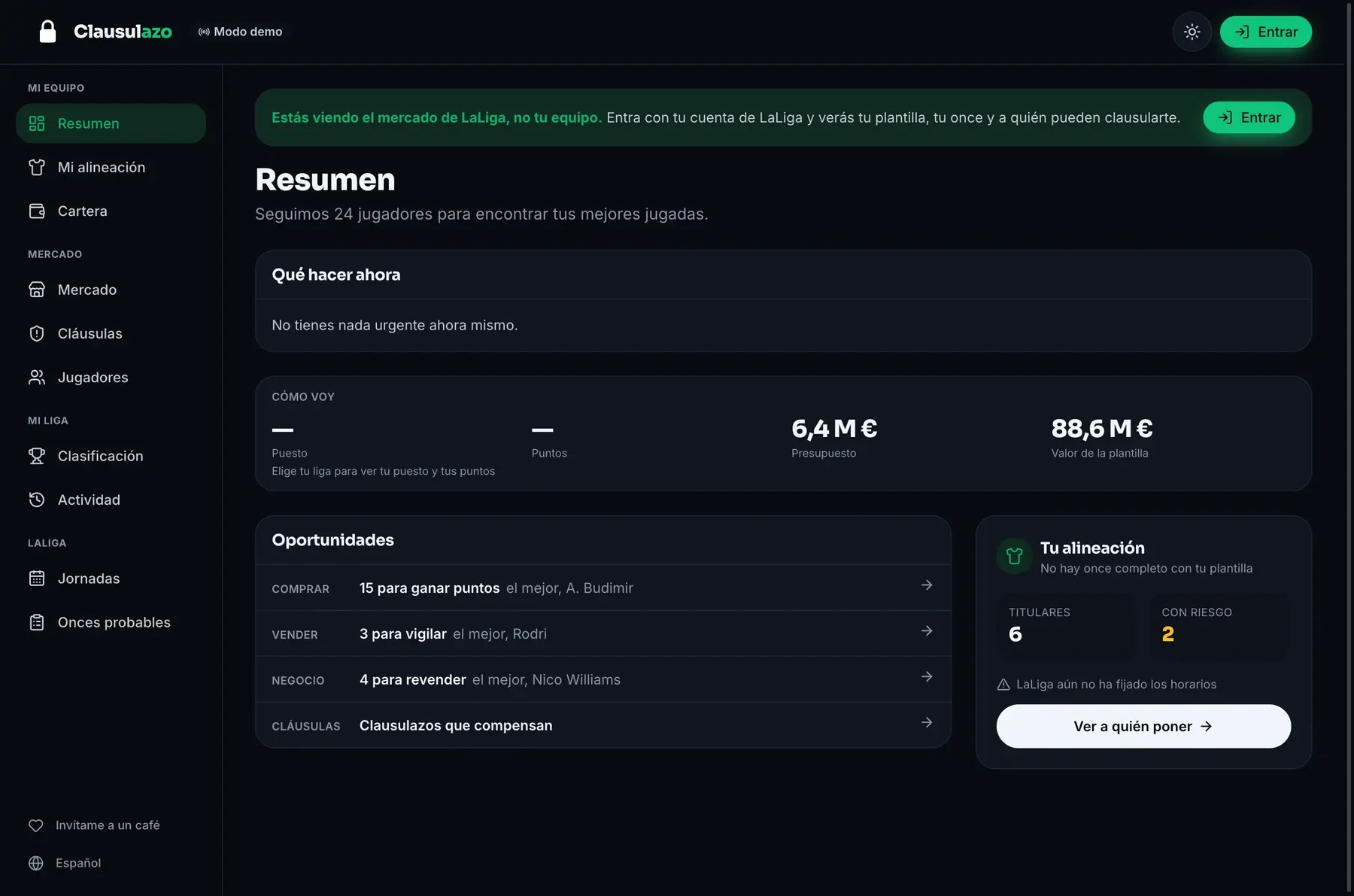Image resolution: width=1354 pixels, height=896 pixels.
Task: Go to Clasificación menu label
Action: pos(101,456)
